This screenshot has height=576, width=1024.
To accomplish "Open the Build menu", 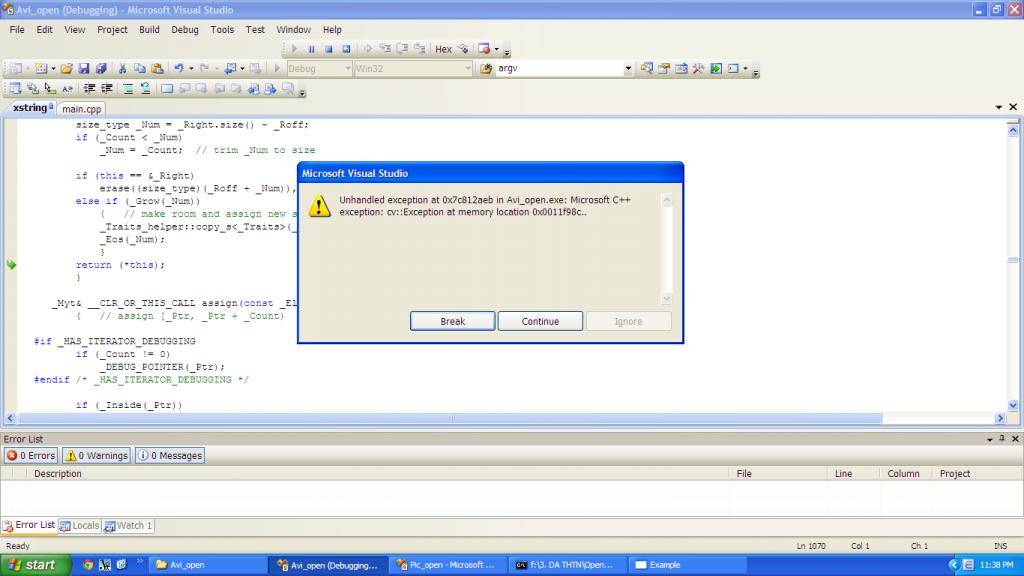I will pyautogui.click(x=149, y=29).
